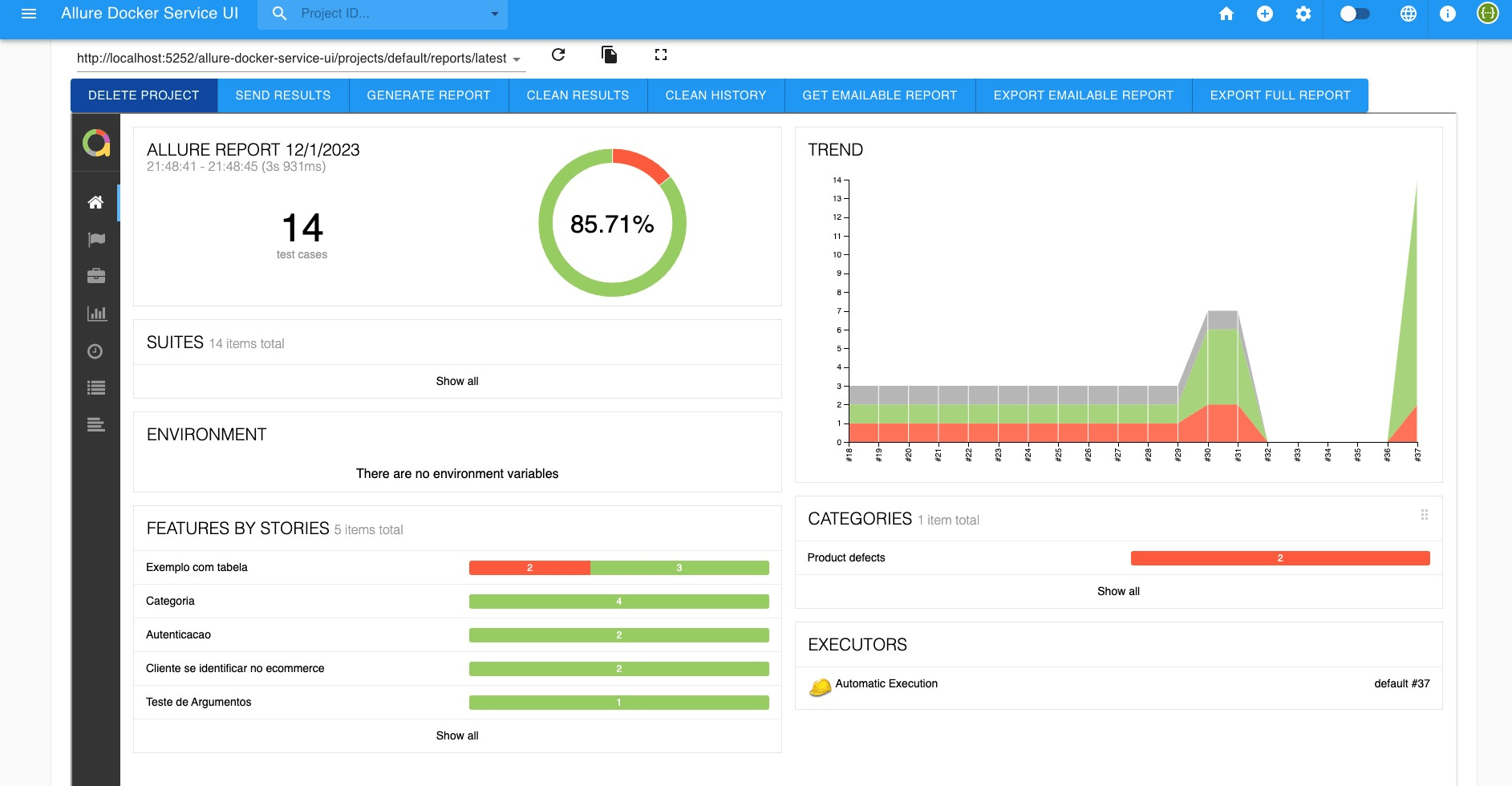Click Show all under FEATURES BY STORIES
The height and width of the screenshot is (786, 1512).
click(x=457, y=735)
